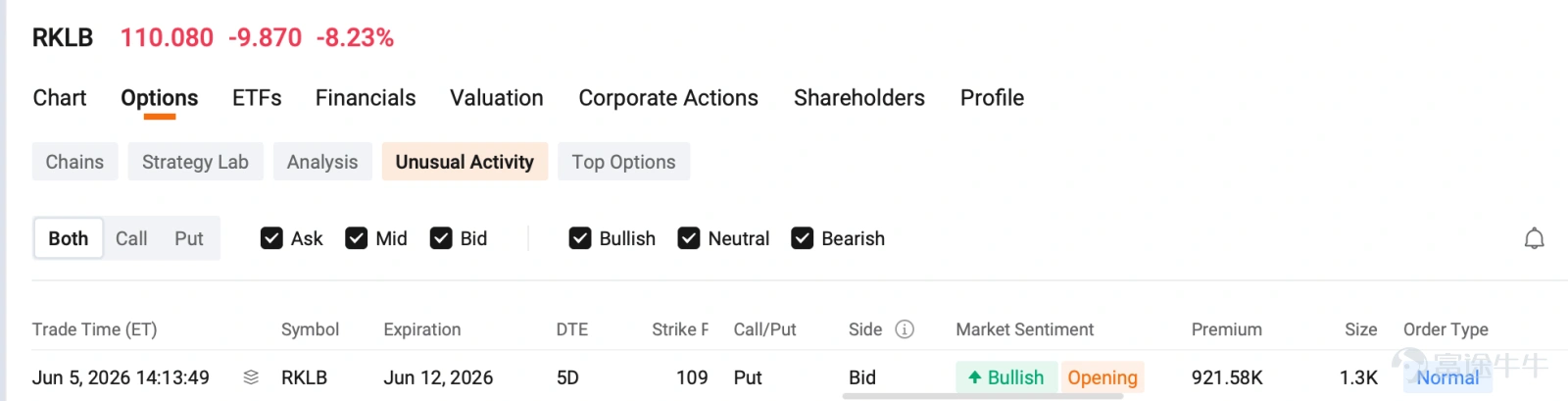Go to Top Options
Image resolution: width=1568 pixels, height=401 pixels.
pyautogui.click(x=623, y=162)
